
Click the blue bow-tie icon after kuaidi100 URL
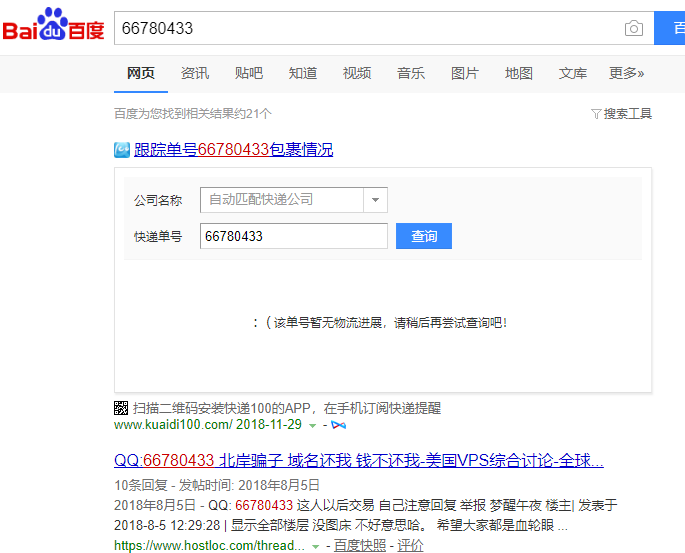339,425
